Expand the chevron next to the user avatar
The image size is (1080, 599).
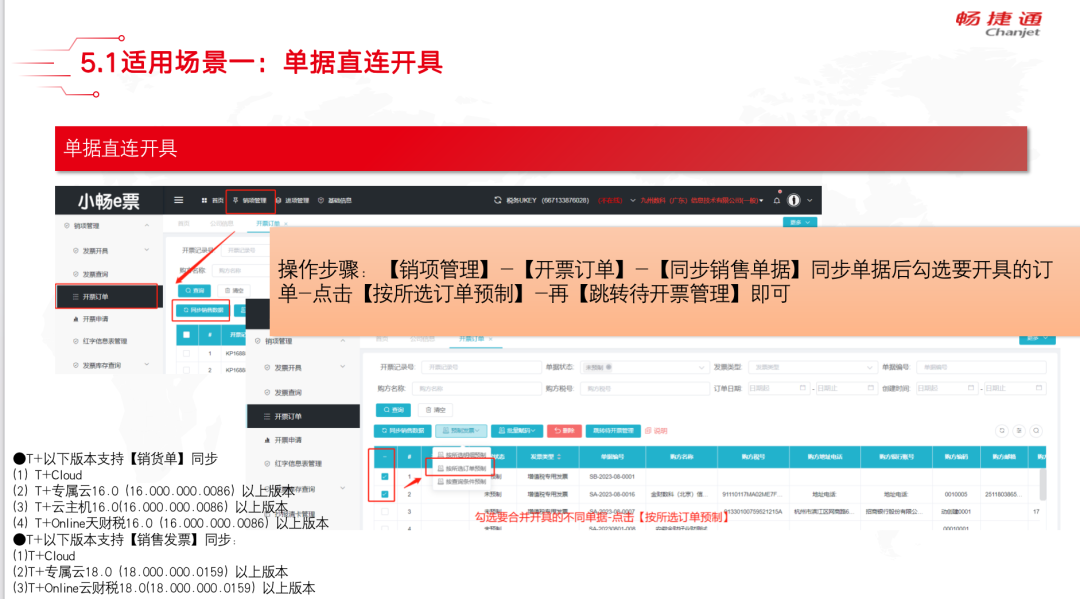[810, 200]
